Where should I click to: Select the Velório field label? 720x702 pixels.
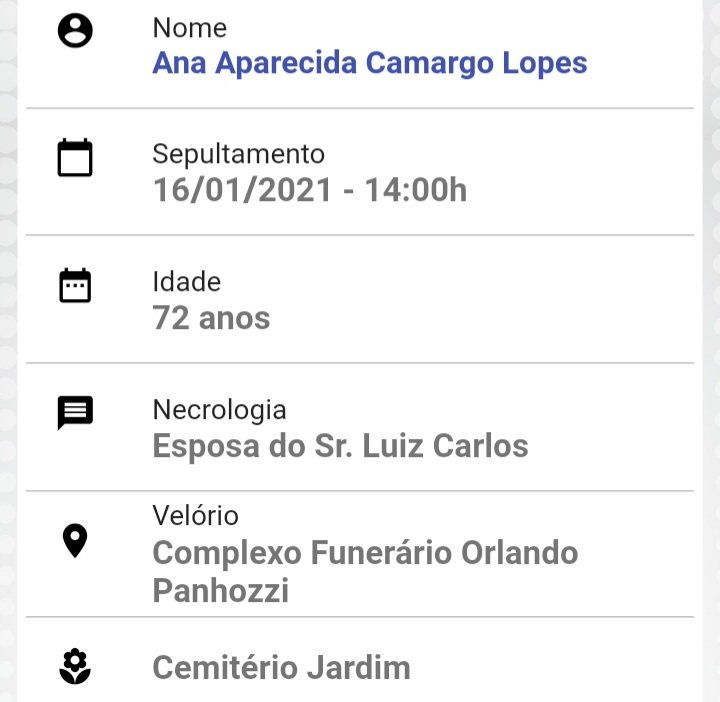[x=196, y=515]
